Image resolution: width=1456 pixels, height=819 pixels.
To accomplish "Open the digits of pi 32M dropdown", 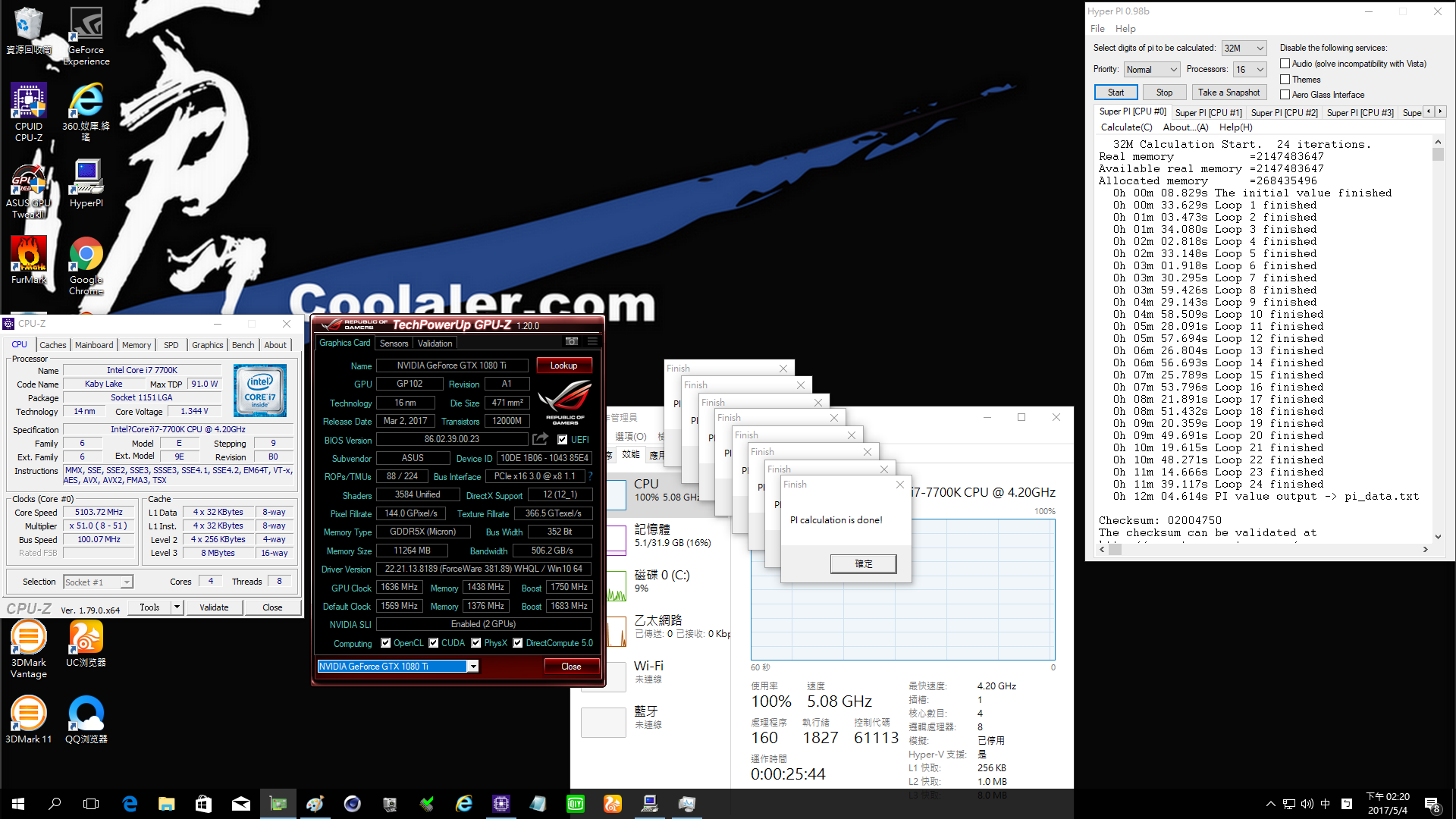I will (x=1244, y=48).
